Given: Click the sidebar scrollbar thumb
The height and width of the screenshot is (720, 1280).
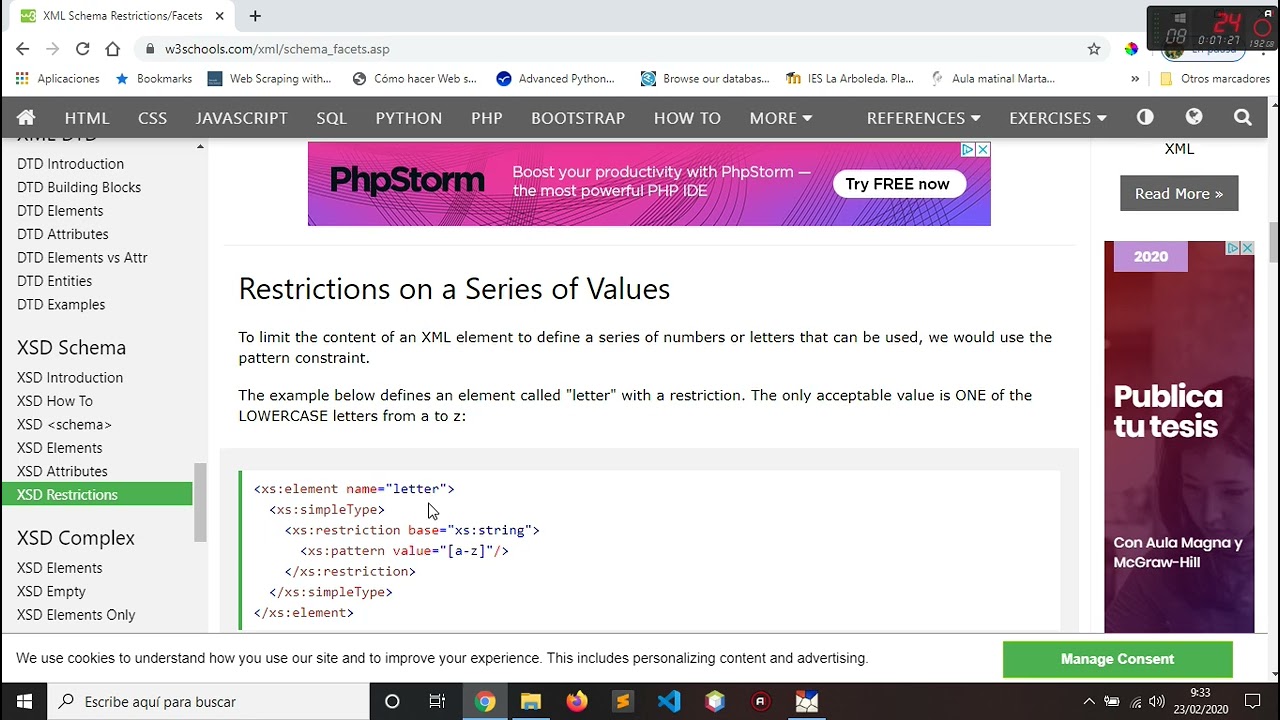Looking at the screenshot, I should pyautogui.click(x=200, y=501).
